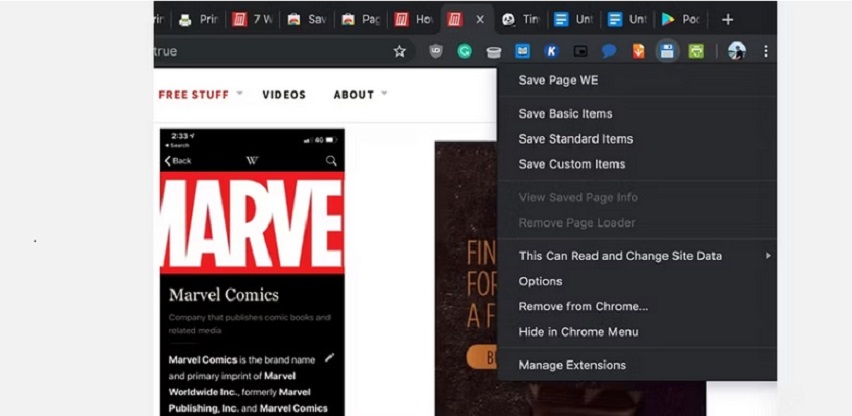This screenshot has height=416, width=852.
Task: Open the blue chat bubble extension
Action: tap(609, 52)
